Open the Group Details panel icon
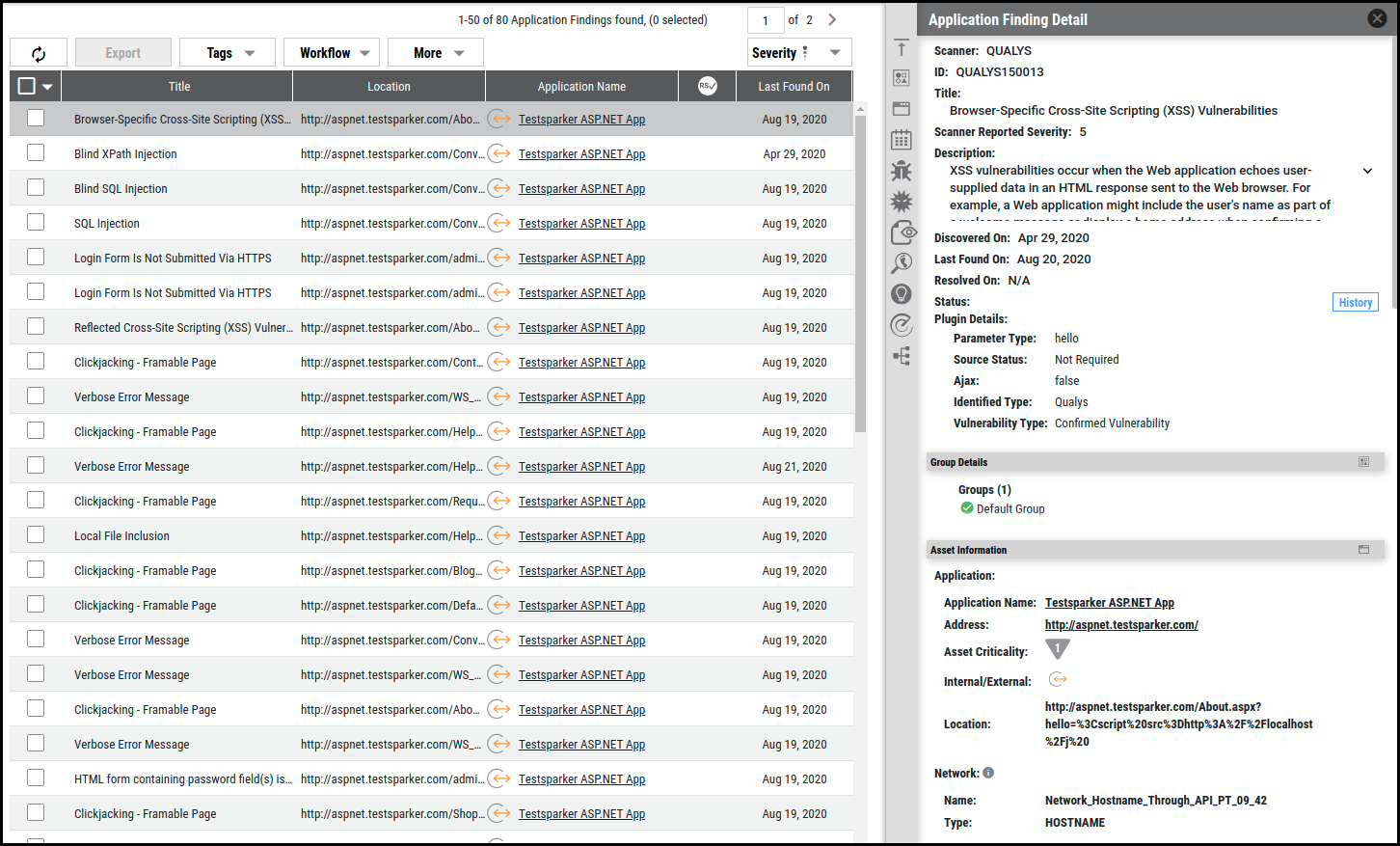Viewport: 1400px width, 846px height. click(x=1363, y=462)
